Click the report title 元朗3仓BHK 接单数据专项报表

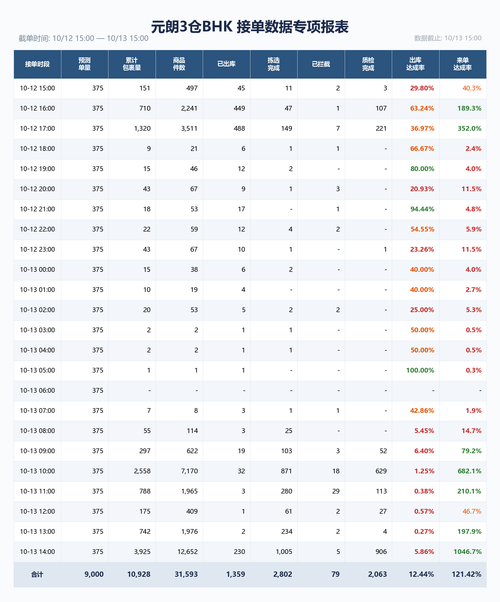(250, 27)
